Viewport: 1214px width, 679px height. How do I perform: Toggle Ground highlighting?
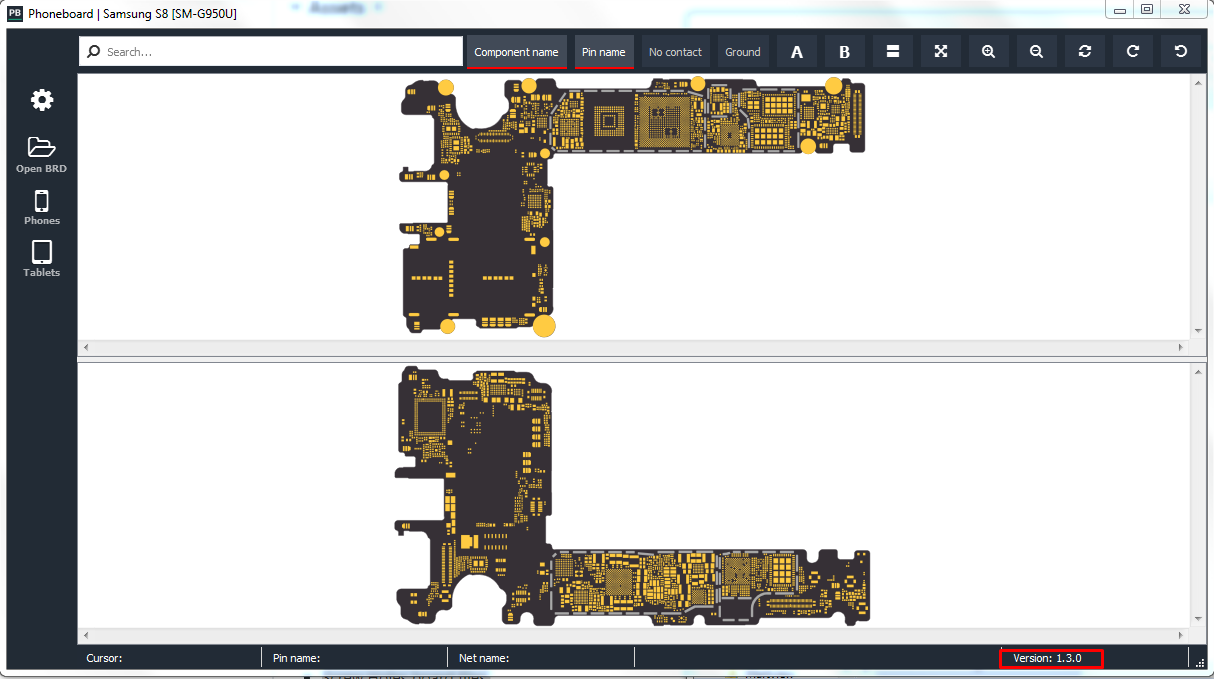point(743,52)
